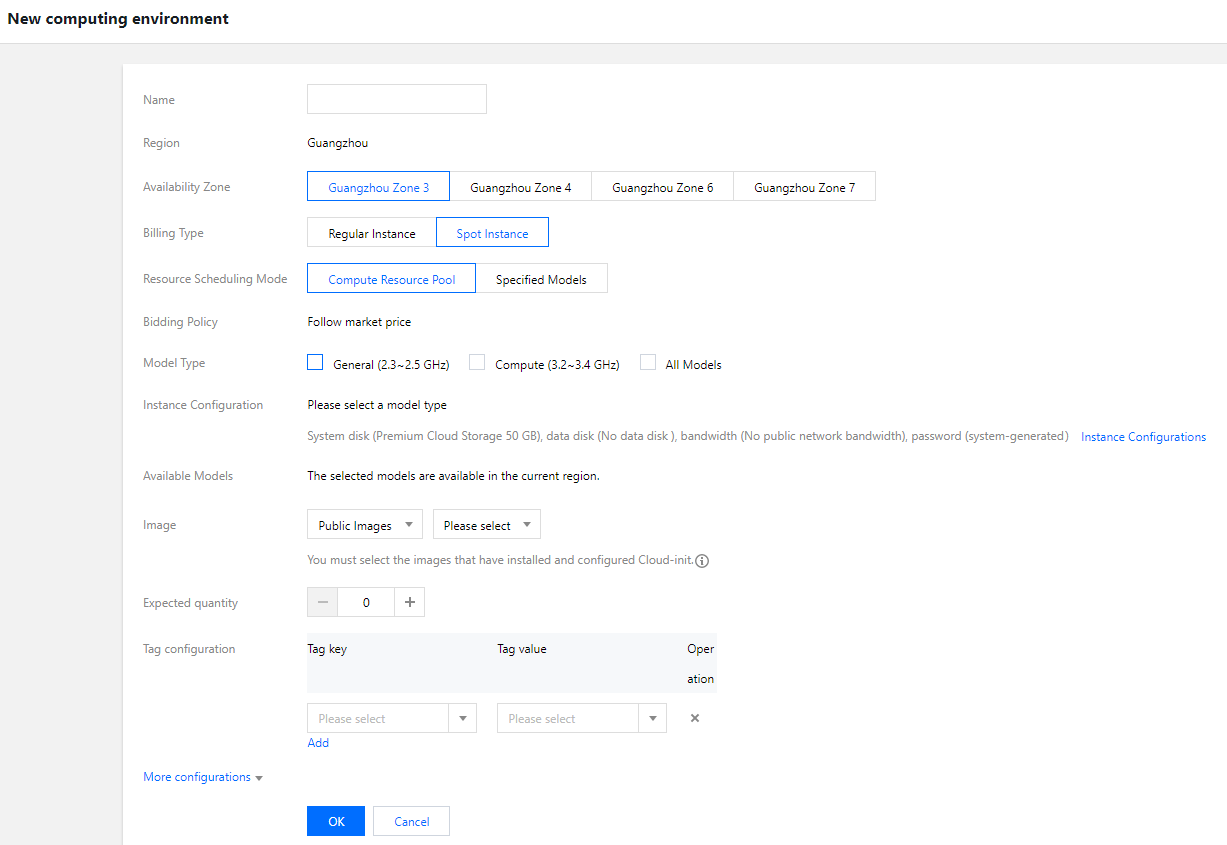The width and height of the screenshot is (1227, 845).
Task: Check the General (2.3~2.5 GHz) checkbox
Action: [x=316, y=363]
